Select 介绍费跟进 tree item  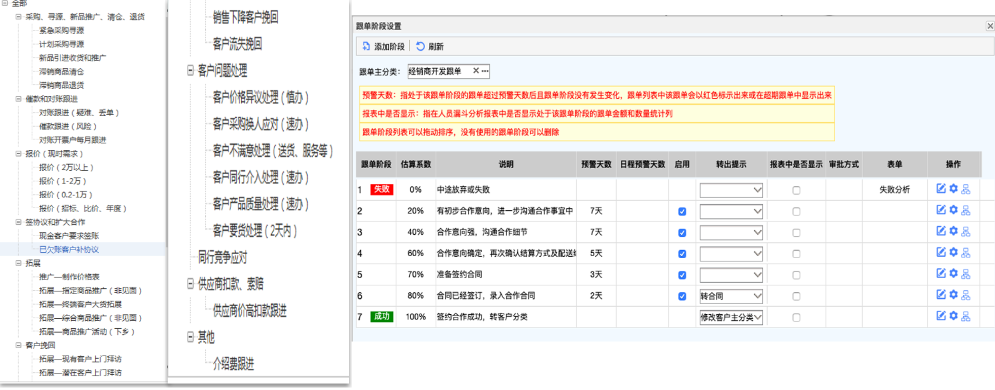[234, 364]
